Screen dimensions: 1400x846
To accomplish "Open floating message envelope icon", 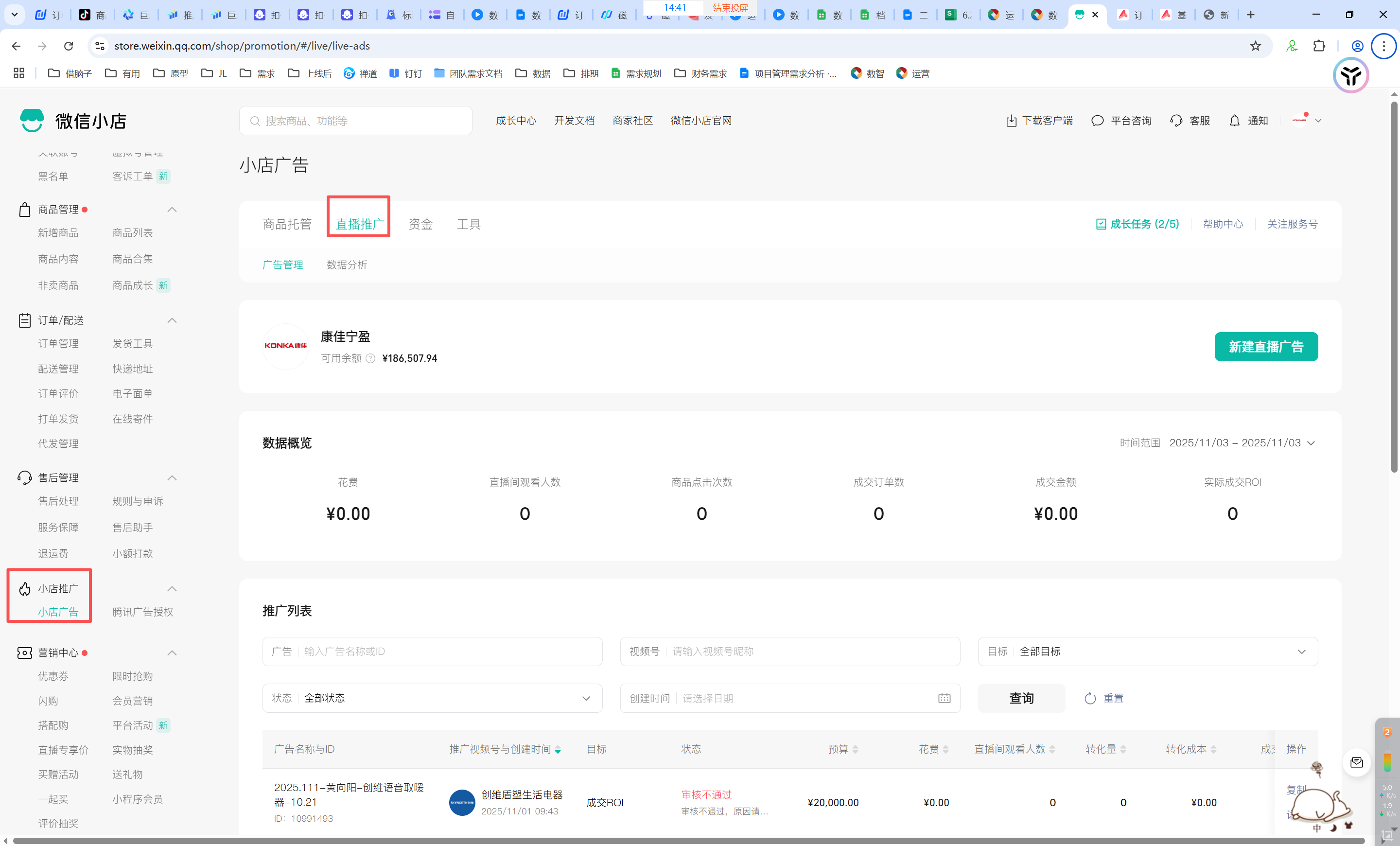I will click(x=1356, y=762).
